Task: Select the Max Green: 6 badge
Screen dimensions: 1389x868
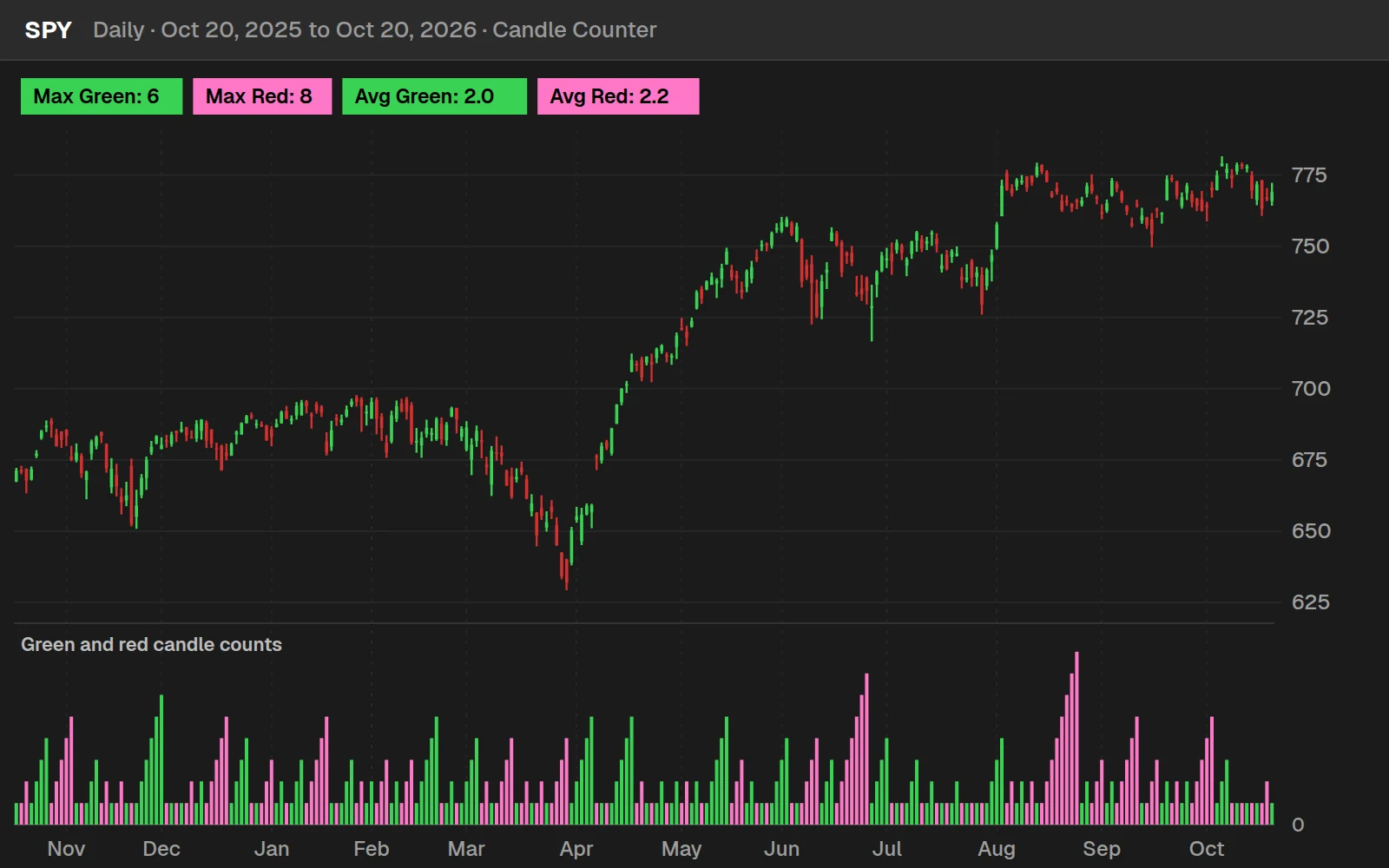Action: coord(102,96)
